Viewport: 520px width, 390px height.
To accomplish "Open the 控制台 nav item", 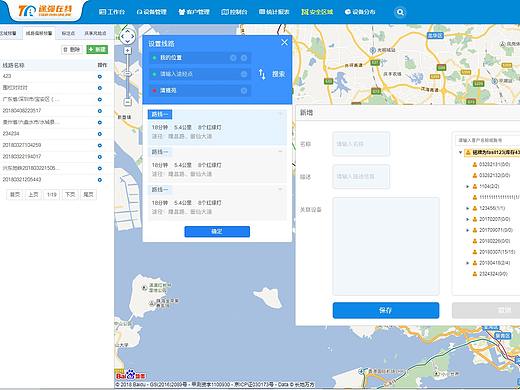I will click(x=234, y=12).
